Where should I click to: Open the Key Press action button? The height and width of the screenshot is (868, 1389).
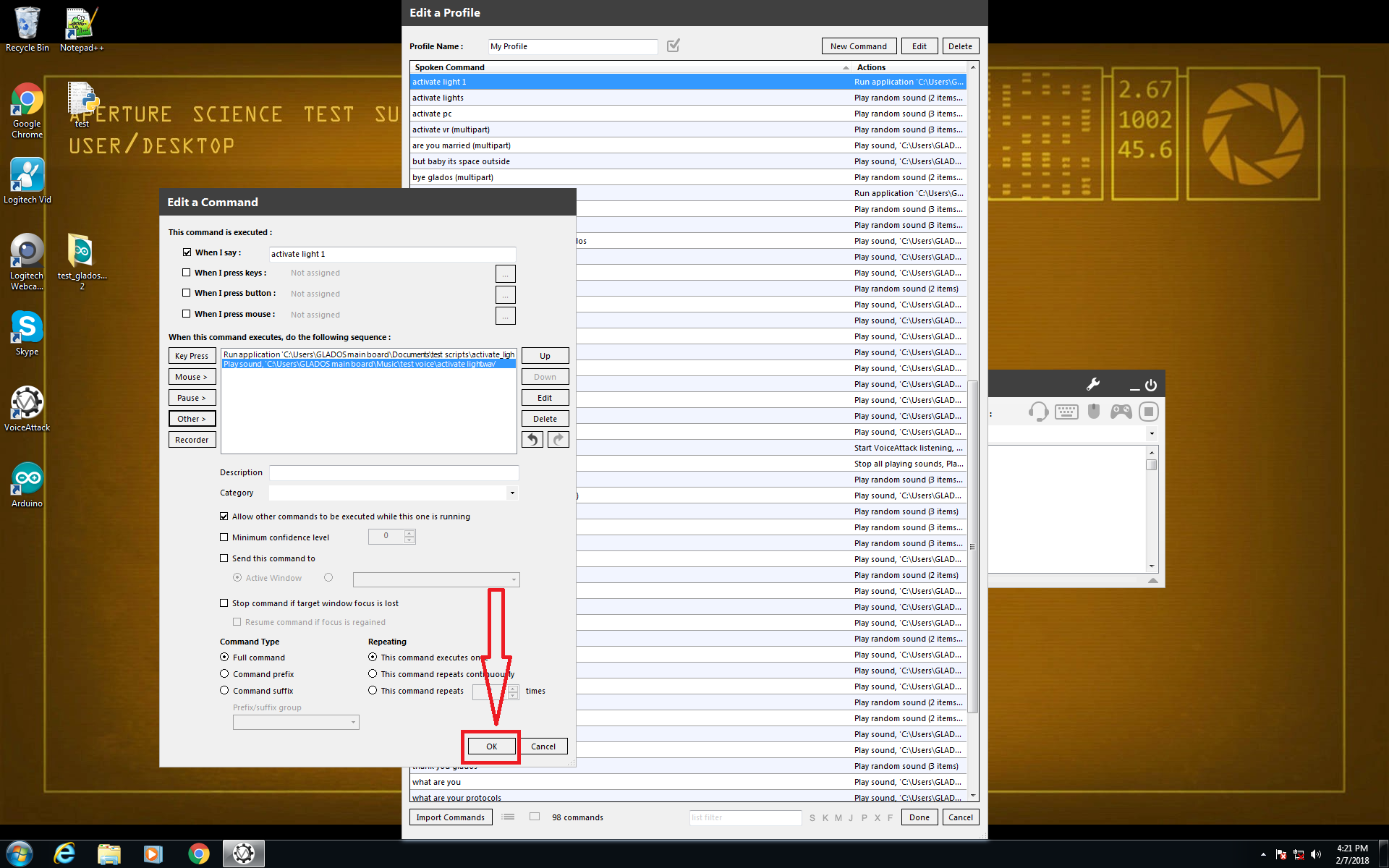[x=192, y=356]
